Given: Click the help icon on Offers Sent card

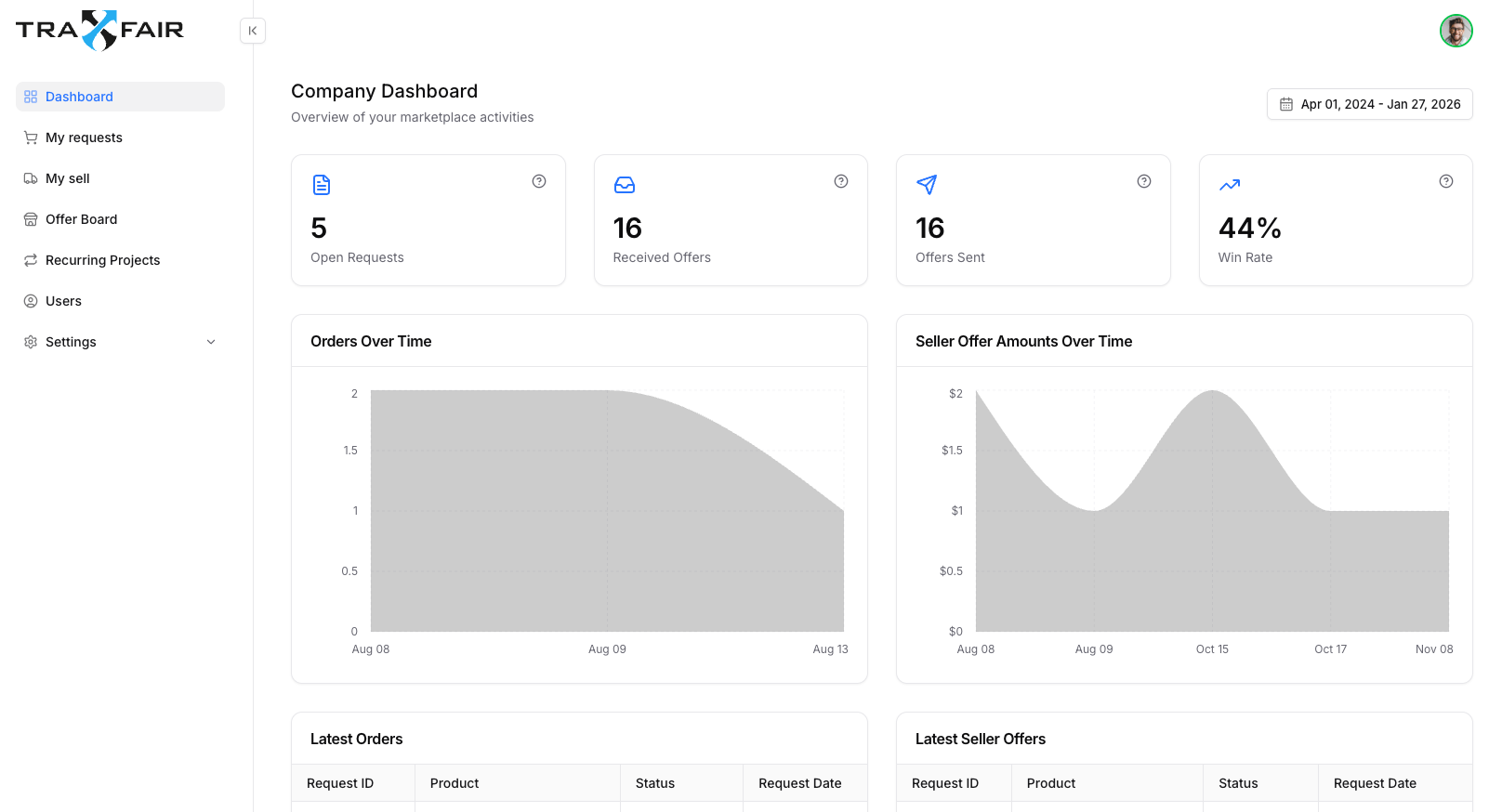Looking at the screenshot, I should [1144, 181].
